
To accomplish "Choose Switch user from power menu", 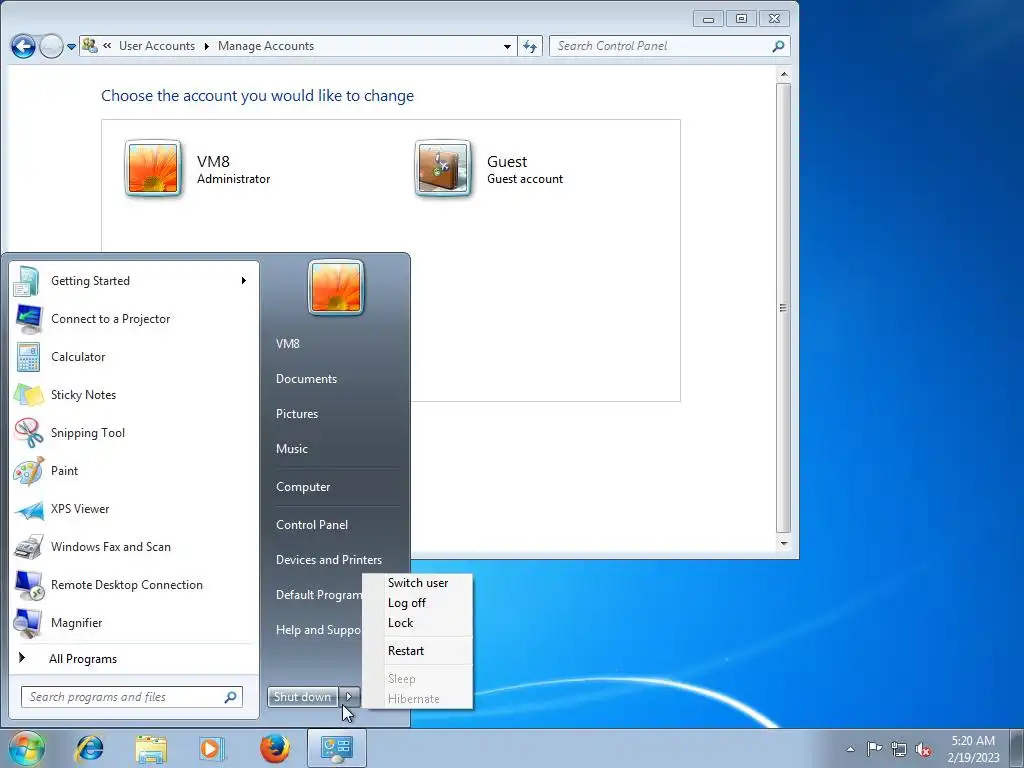I will coord(418,583).
